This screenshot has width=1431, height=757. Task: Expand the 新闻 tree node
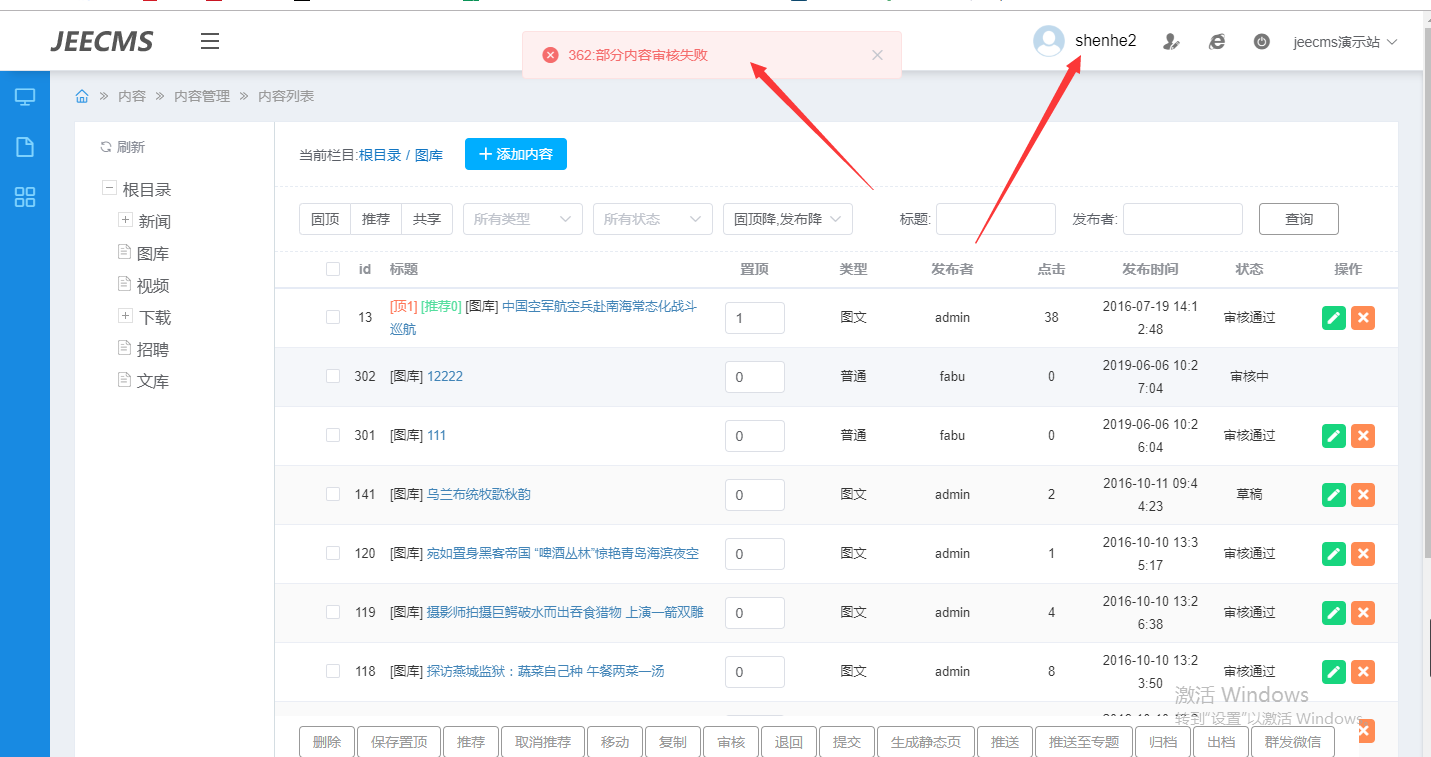[x=125, y=220]
